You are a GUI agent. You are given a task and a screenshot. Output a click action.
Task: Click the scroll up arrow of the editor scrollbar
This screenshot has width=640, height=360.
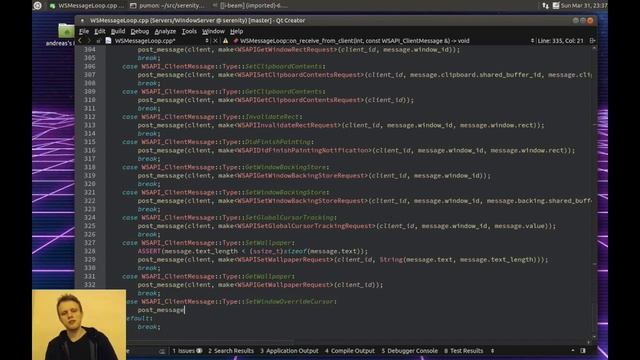pos(594,48)
